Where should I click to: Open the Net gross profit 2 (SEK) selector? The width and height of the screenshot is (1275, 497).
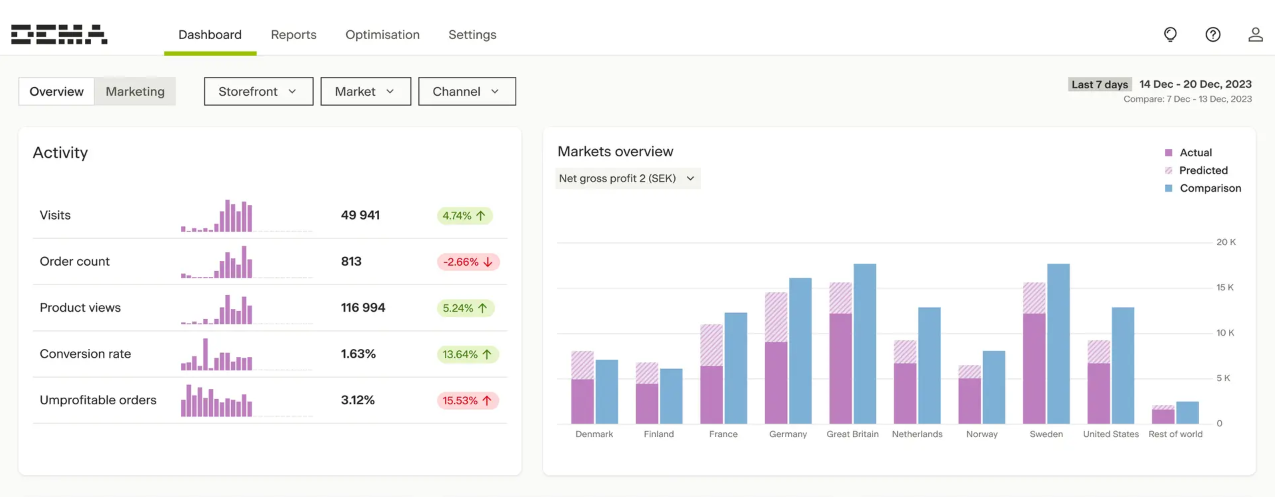627,179
